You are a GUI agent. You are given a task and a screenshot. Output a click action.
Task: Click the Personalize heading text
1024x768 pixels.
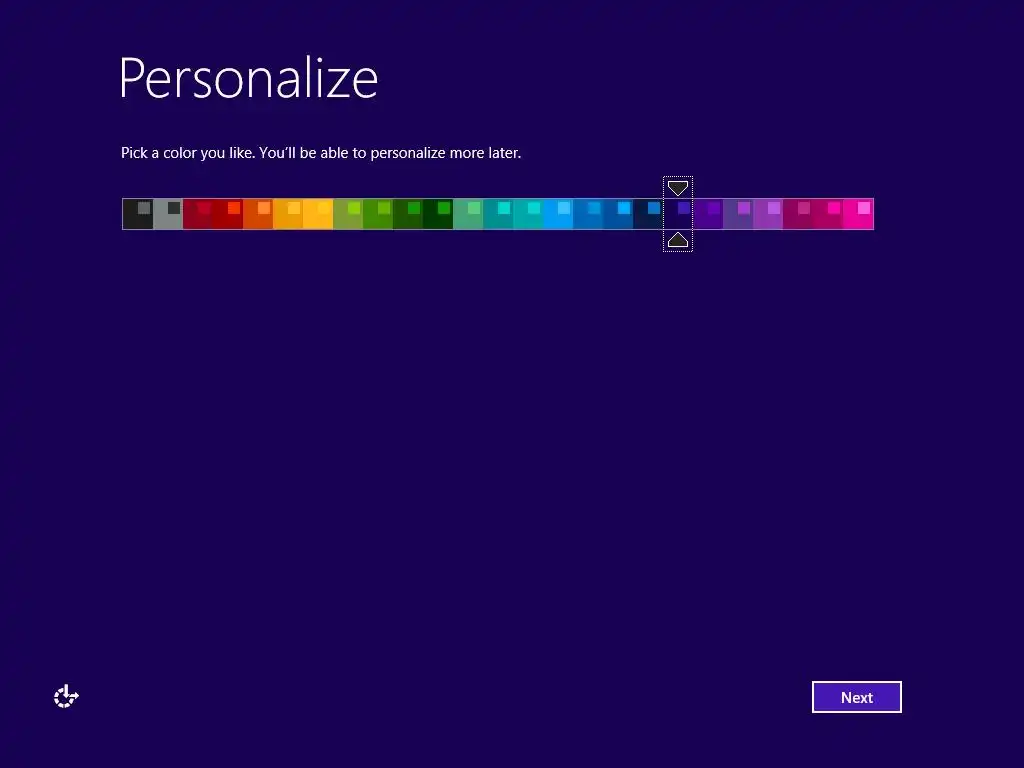click(x=248, y=79)
